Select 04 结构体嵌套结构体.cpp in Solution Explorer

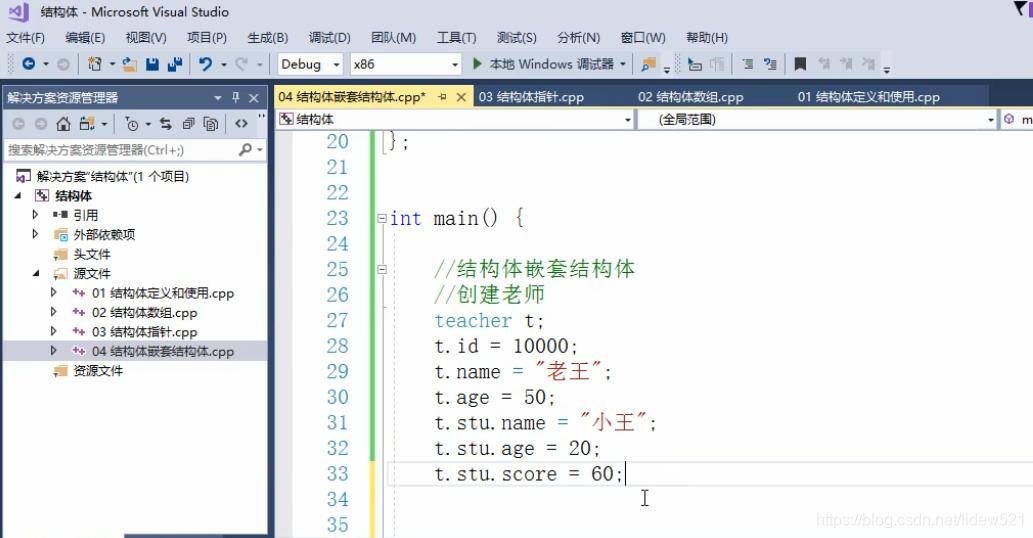163,351
